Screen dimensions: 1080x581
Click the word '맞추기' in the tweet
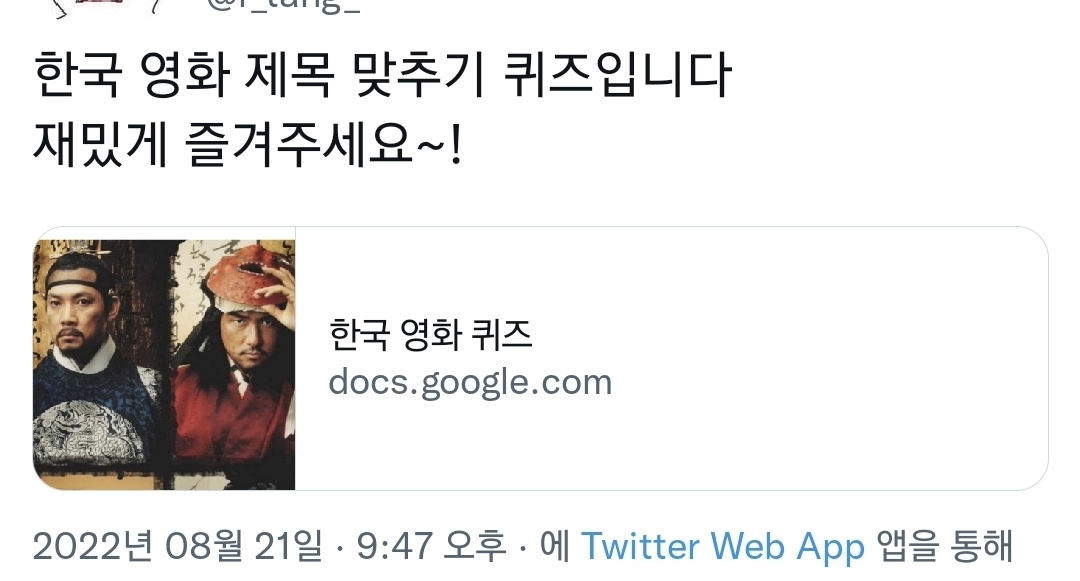(x=418, y=76)
